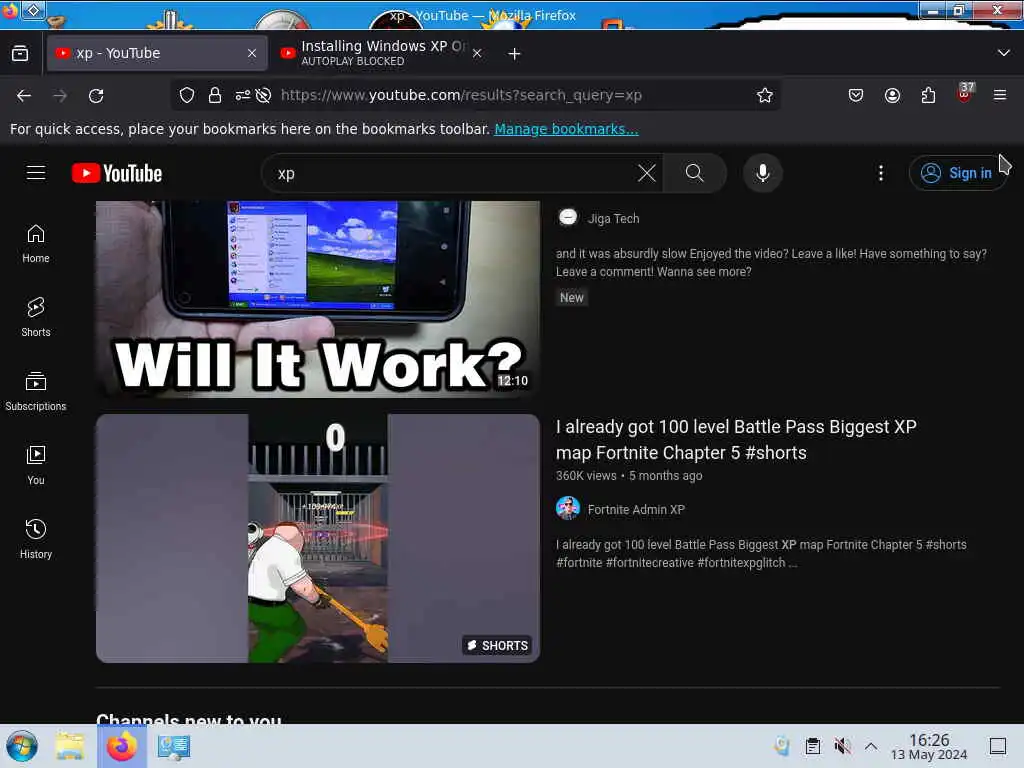Click the forward navigation arrow
The image size is (1024, 768).
(60, 95)
